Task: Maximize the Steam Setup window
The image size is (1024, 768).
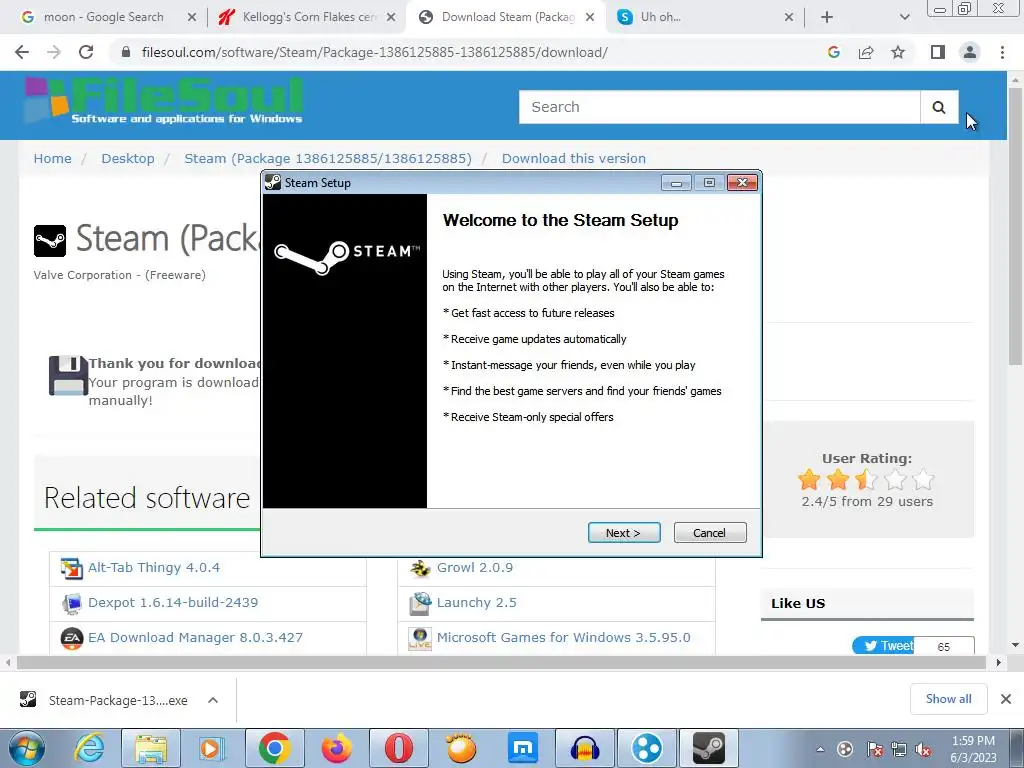Action: pyautogui.click(x=709, y=183)
